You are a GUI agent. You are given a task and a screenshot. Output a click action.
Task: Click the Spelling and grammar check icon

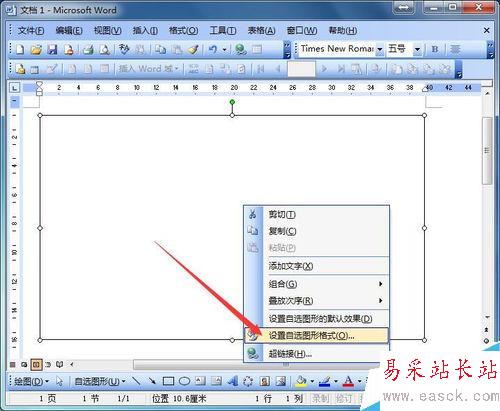[x=124, y=50]
